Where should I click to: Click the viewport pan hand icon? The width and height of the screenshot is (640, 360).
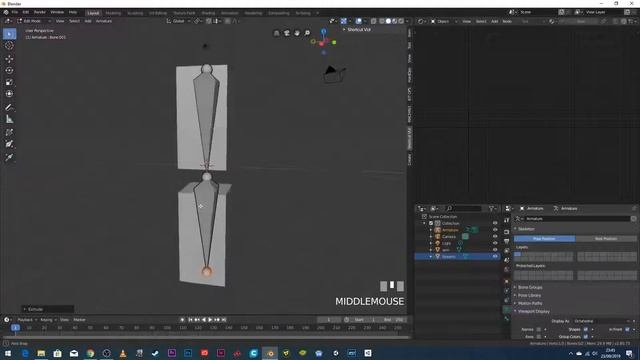coord(297,33)
